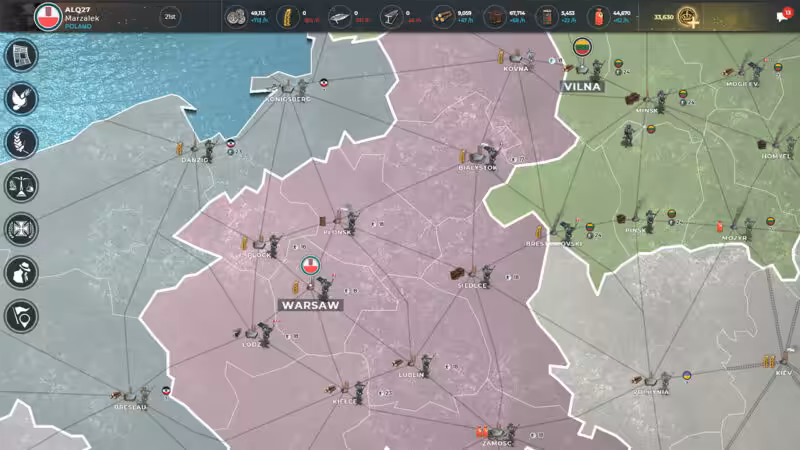Click the Konigsberg province city
Image resolution: width=800 pixels, height=450 pixels.
coord(288,88)
